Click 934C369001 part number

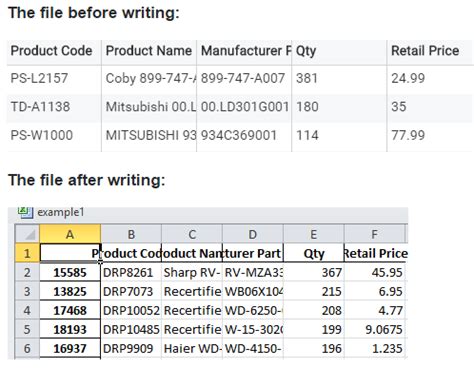coord(239,135)
